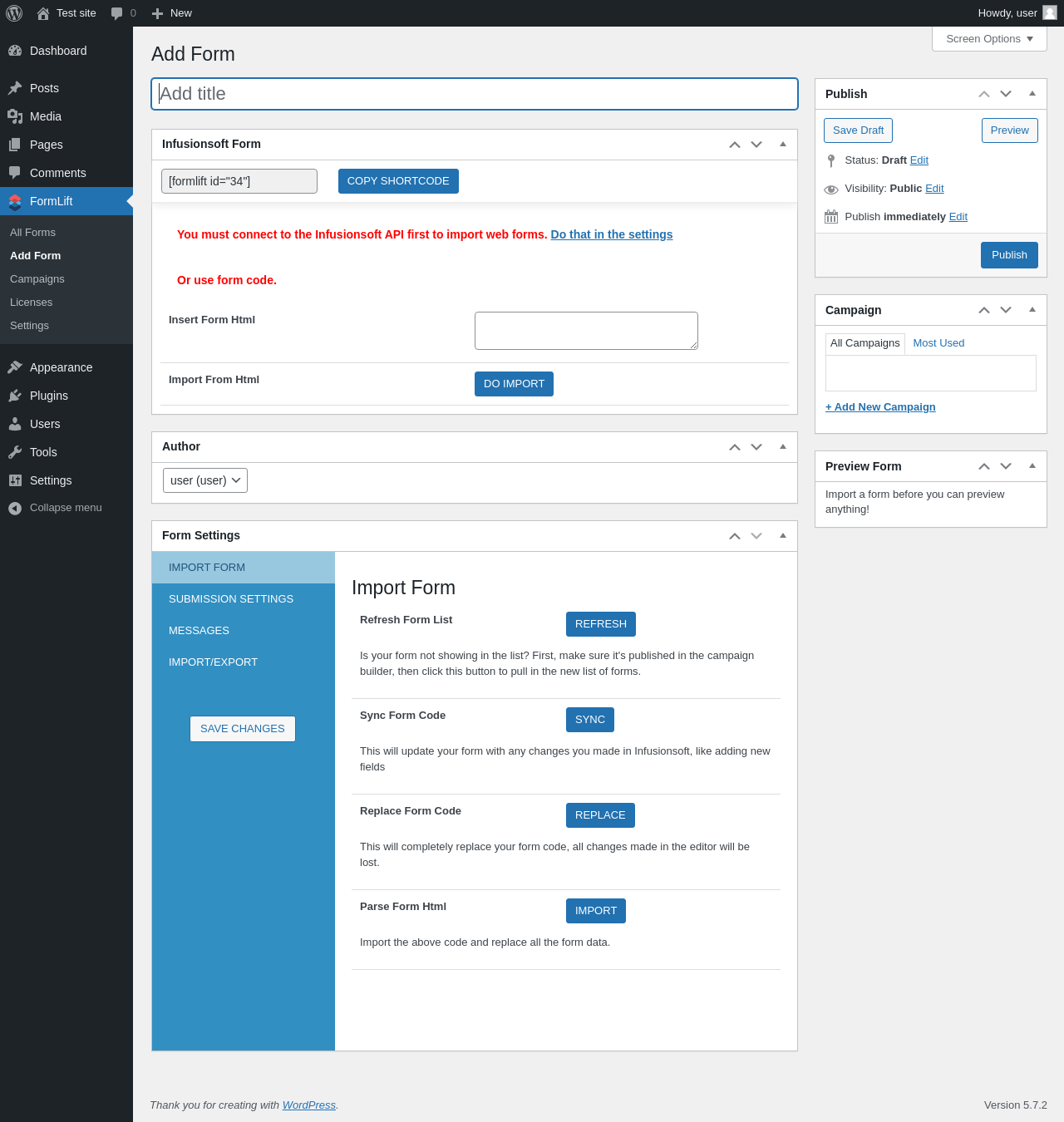The width and height of the screenshot is (1064, 1122).
Task: Open the Import Form settings tab
Action: [244, 568]
